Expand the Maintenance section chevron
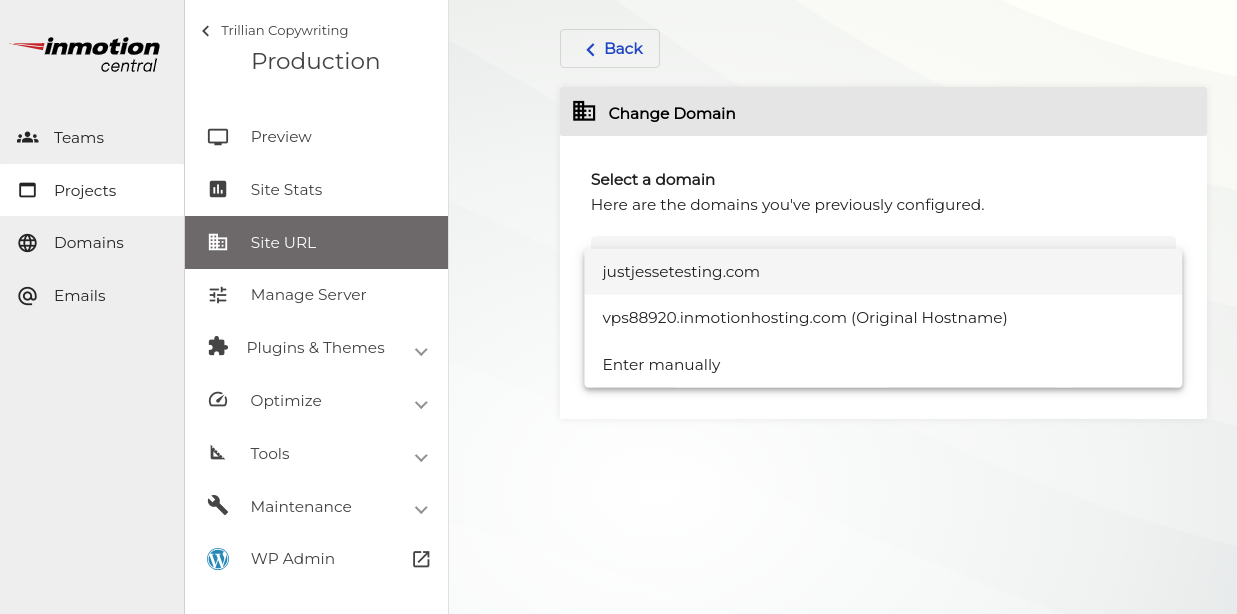 (421, 509)
